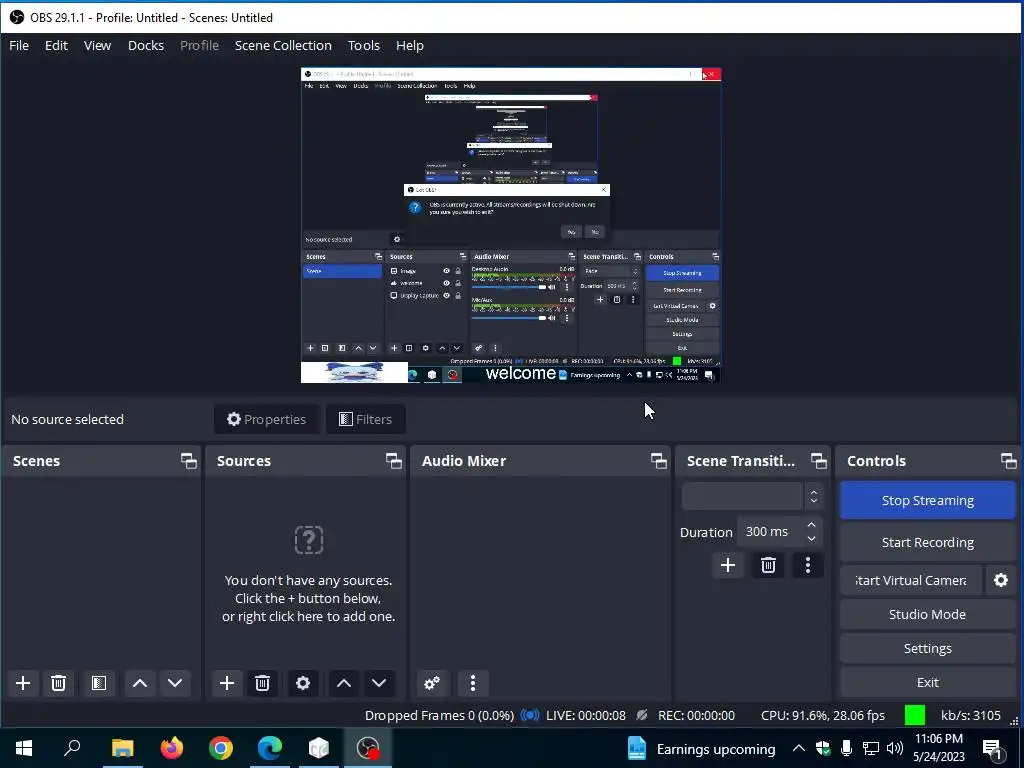Open the scene transition type dropdown
This screenshot has width=1024, height=768.
[x=752, y=497]
